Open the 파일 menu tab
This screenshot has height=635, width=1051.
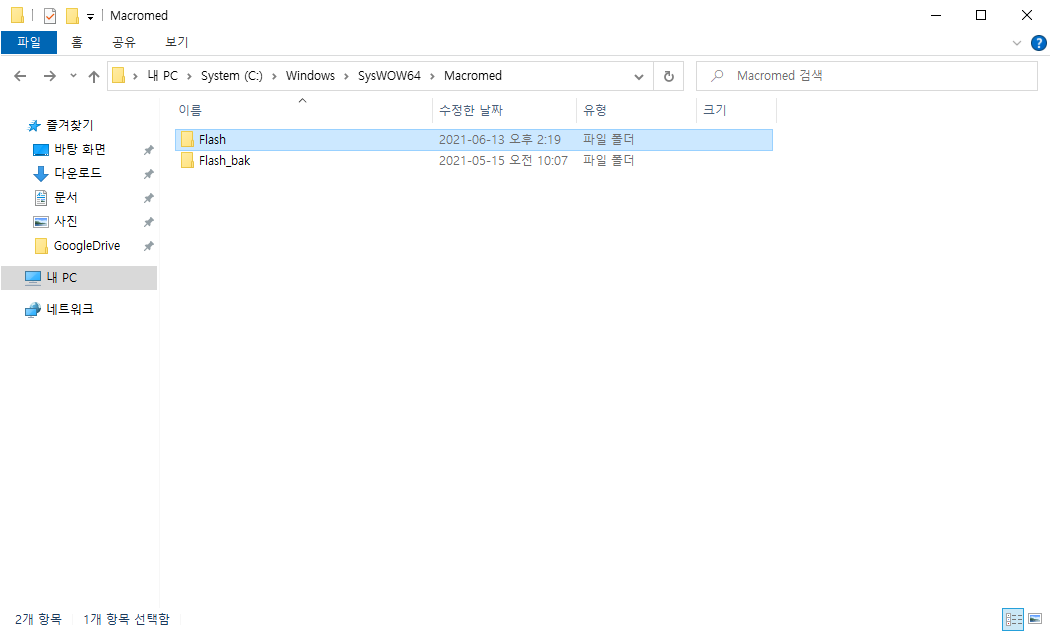(x=29, y=42)
